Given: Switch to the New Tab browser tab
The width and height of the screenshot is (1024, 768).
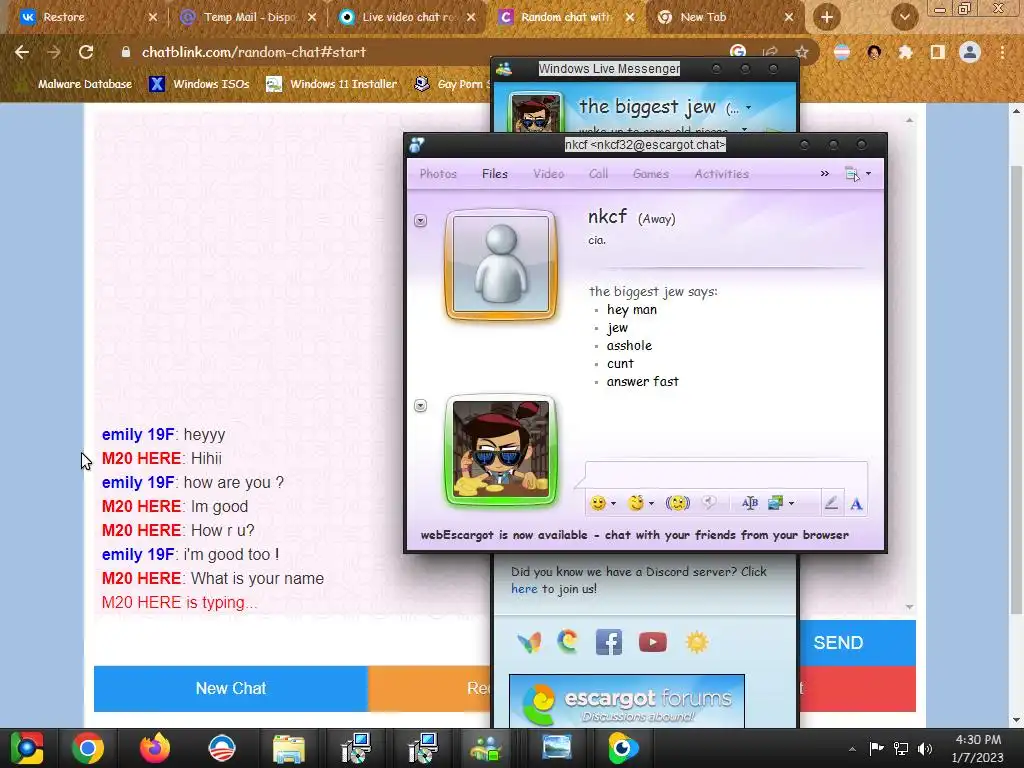Looking at the screenshot, I should tap(726, 17).
